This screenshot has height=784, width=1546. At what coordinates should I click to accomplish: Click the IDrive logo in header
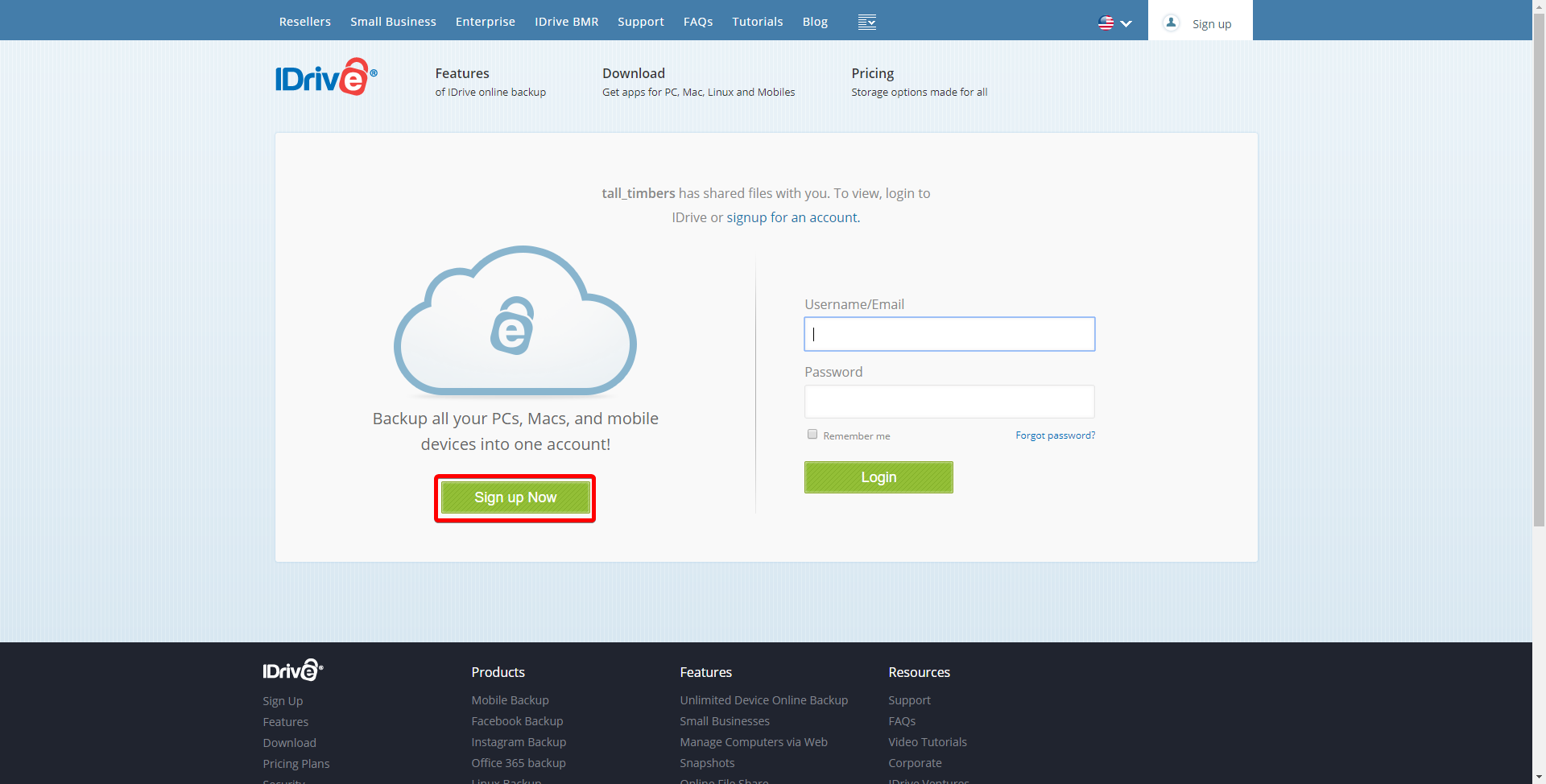coord(326,76)
